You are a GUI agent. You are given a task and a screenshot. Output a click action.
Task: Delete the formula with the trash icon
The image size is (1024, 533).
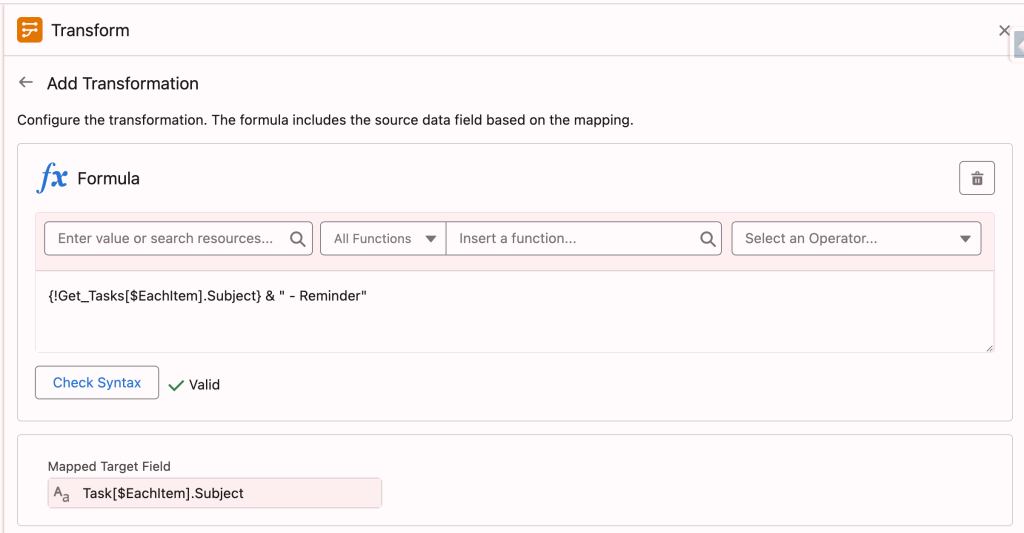pos(976,178)
